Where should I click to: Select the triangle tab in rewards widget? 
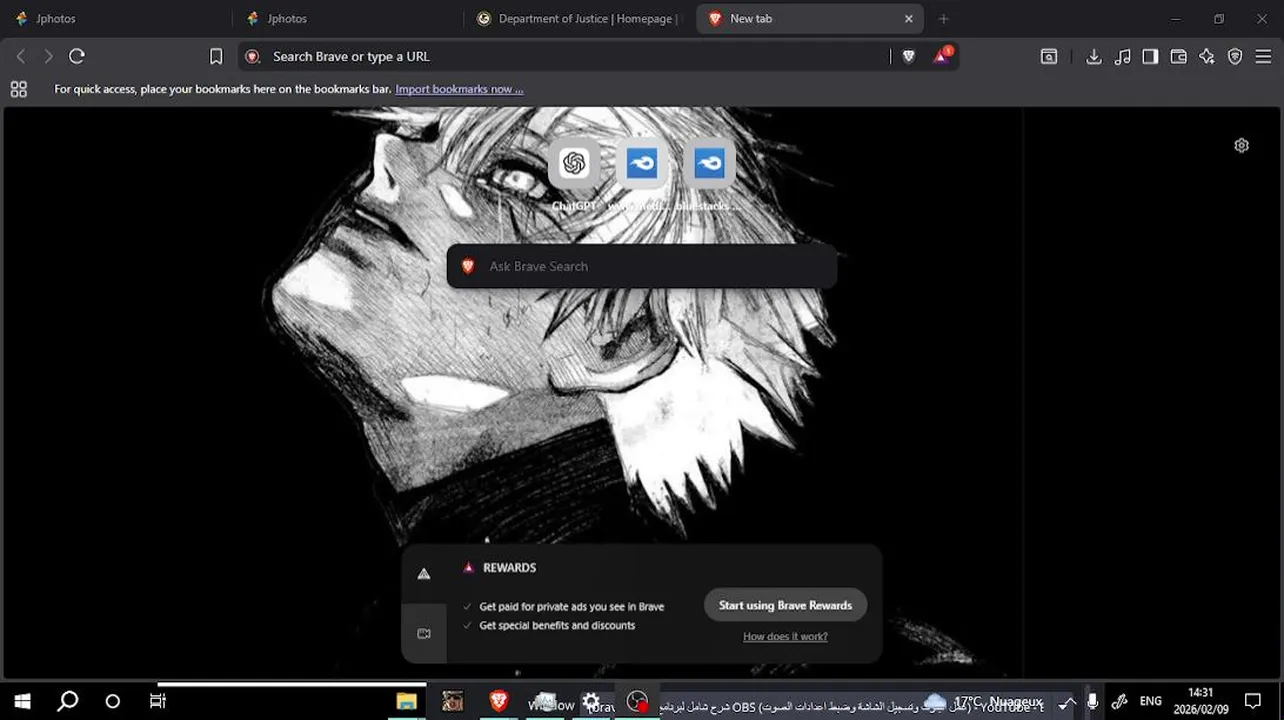tap(424, 574)
